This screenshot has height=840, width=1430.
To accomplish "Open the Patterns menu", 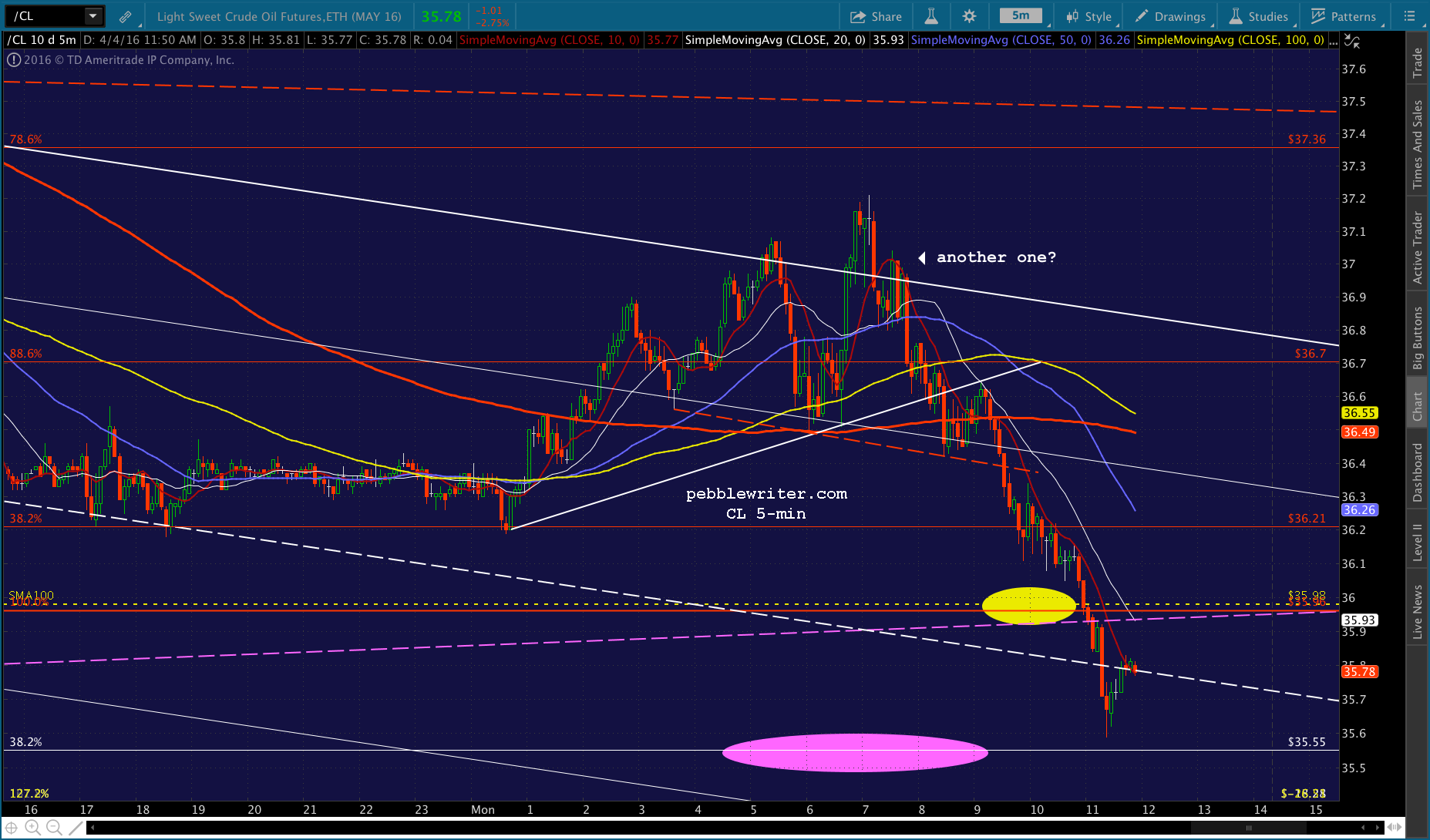I will [x=1344, y=16].
